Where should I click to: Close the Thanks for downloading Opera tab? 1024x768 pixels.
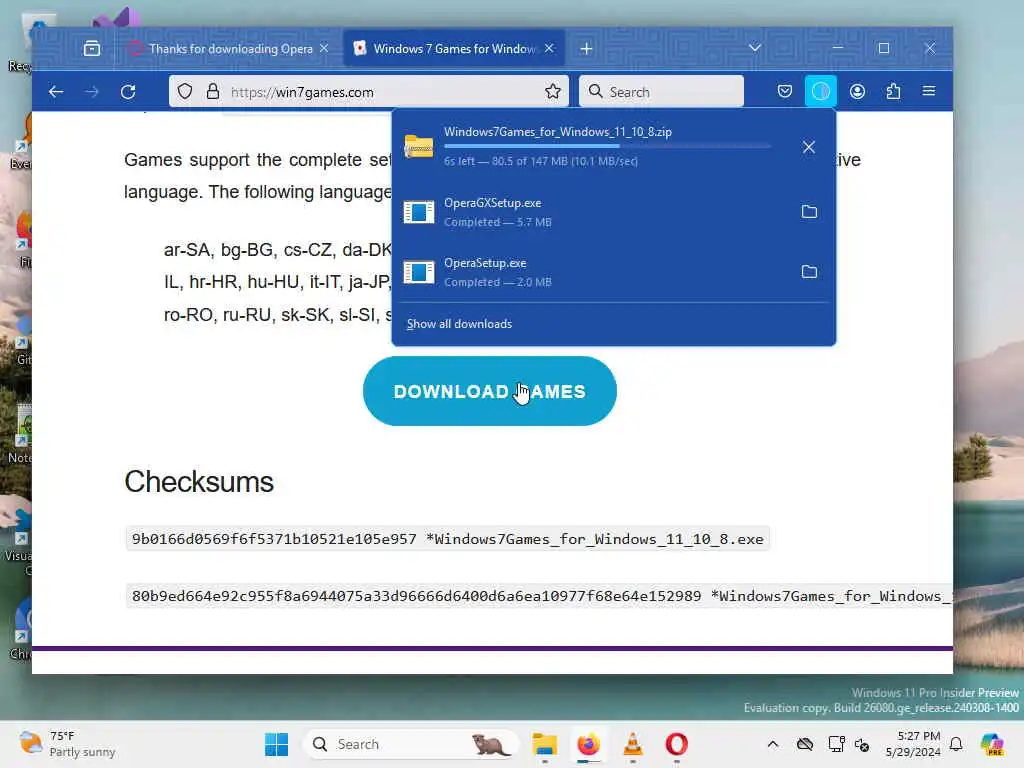point(324,48)
